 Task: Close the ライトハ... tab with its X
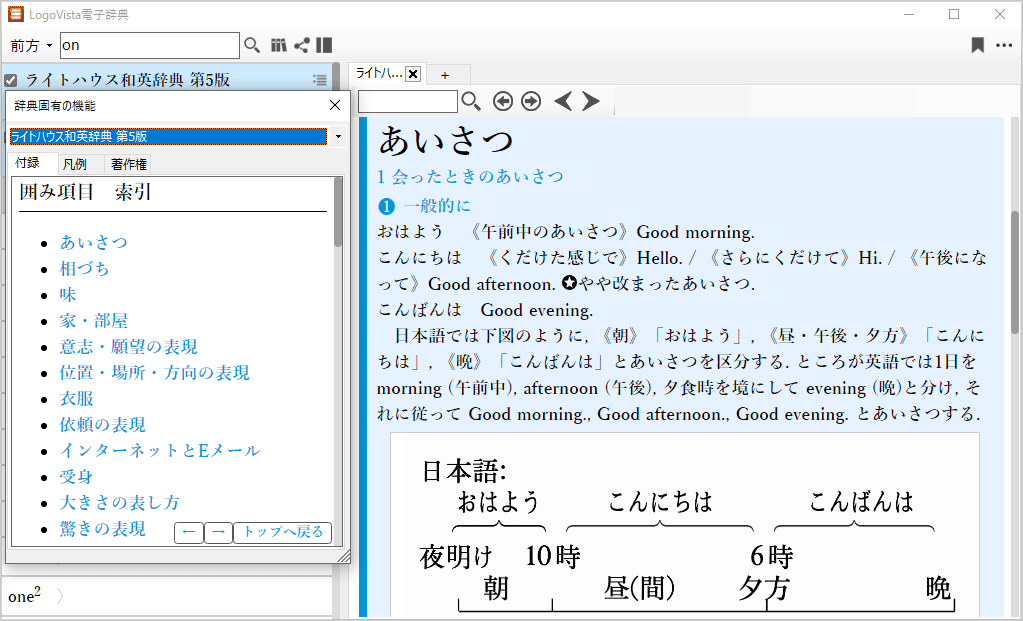pyautogui.click(x=413, y=74)
